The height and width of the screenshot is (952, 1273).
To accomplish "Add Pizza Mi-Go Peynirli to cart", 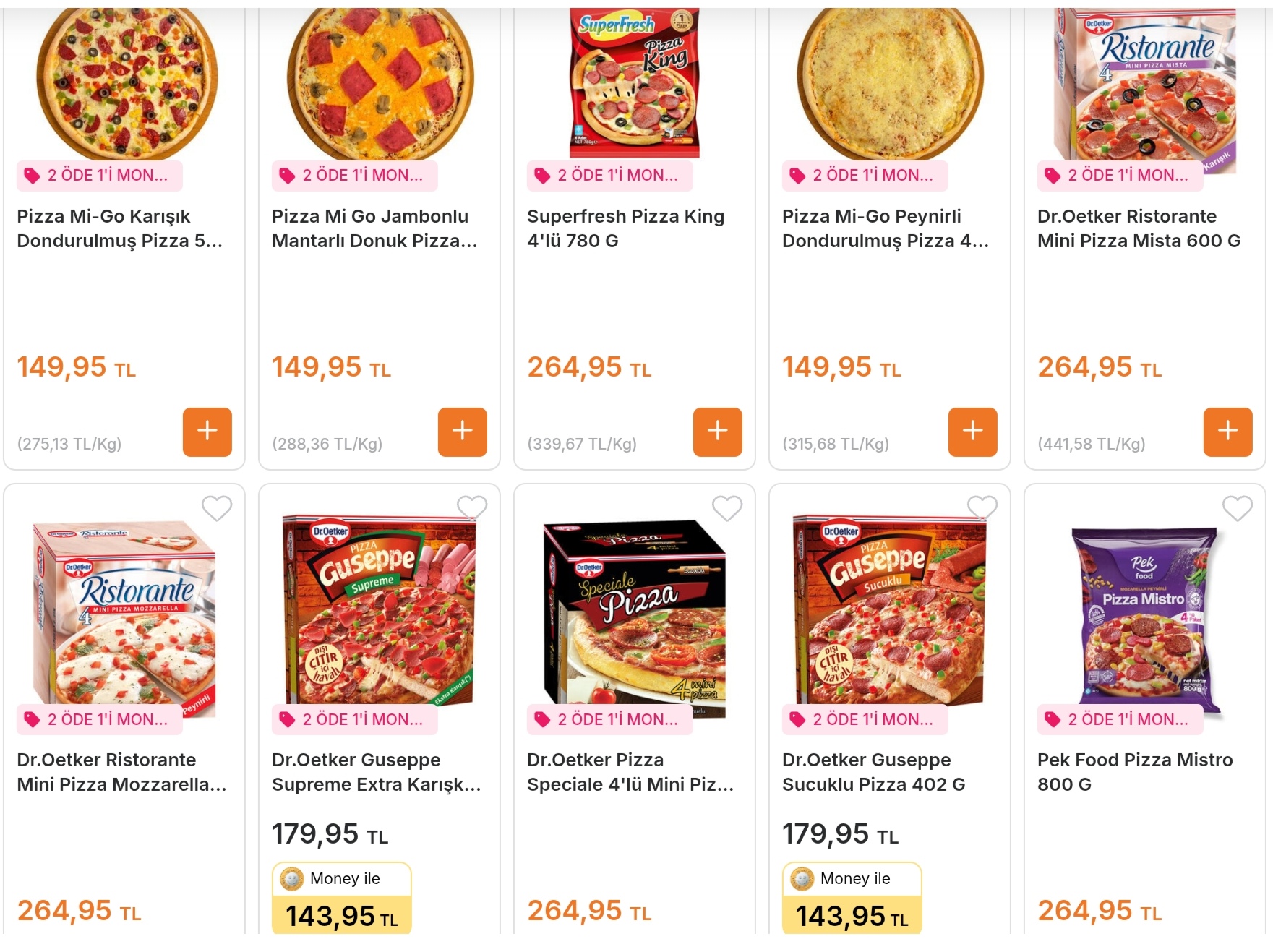I will [972, 432].
